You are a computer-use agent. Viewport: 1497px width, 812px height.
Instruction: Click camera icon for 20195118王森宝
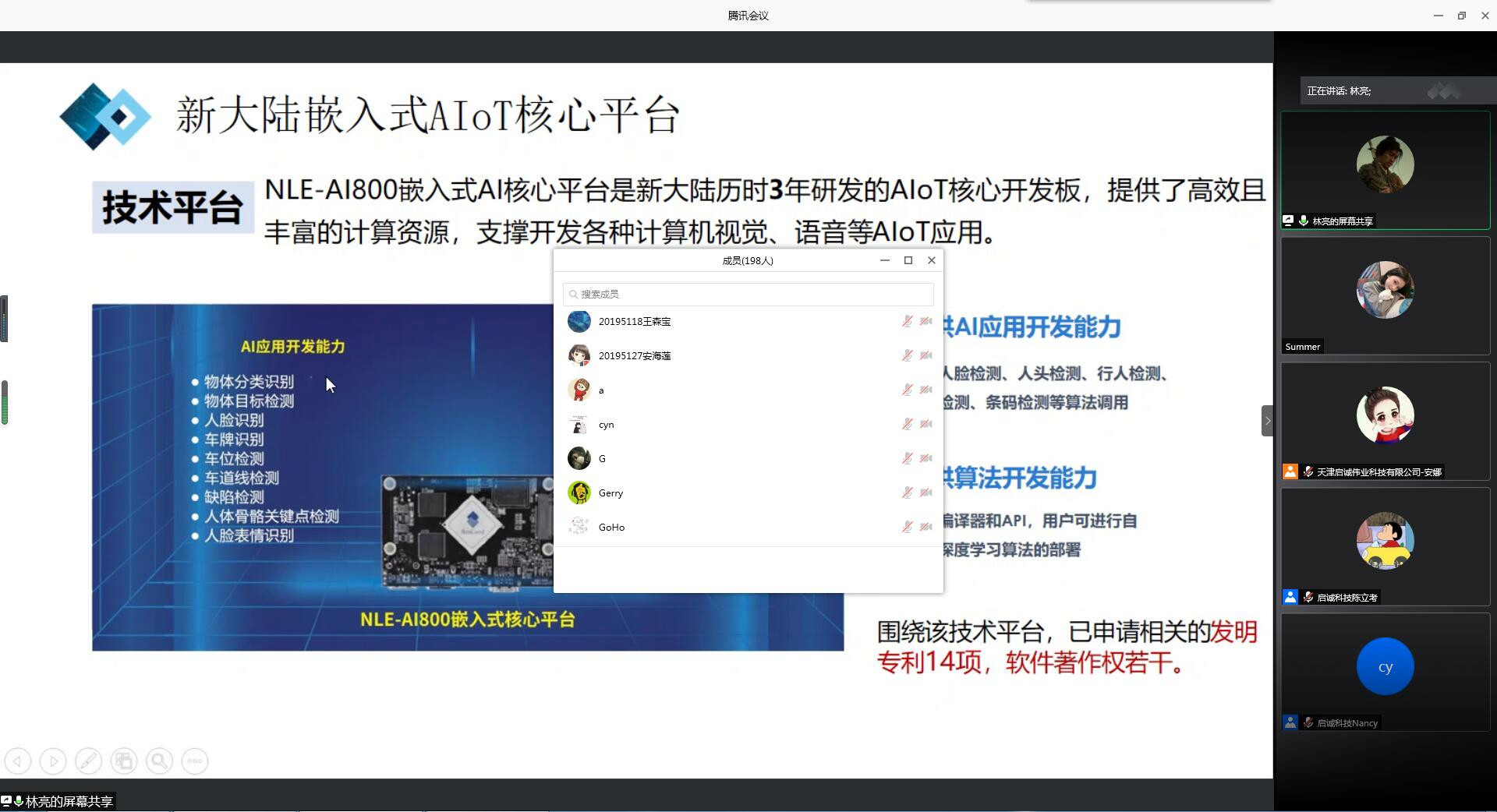[925, 321]
